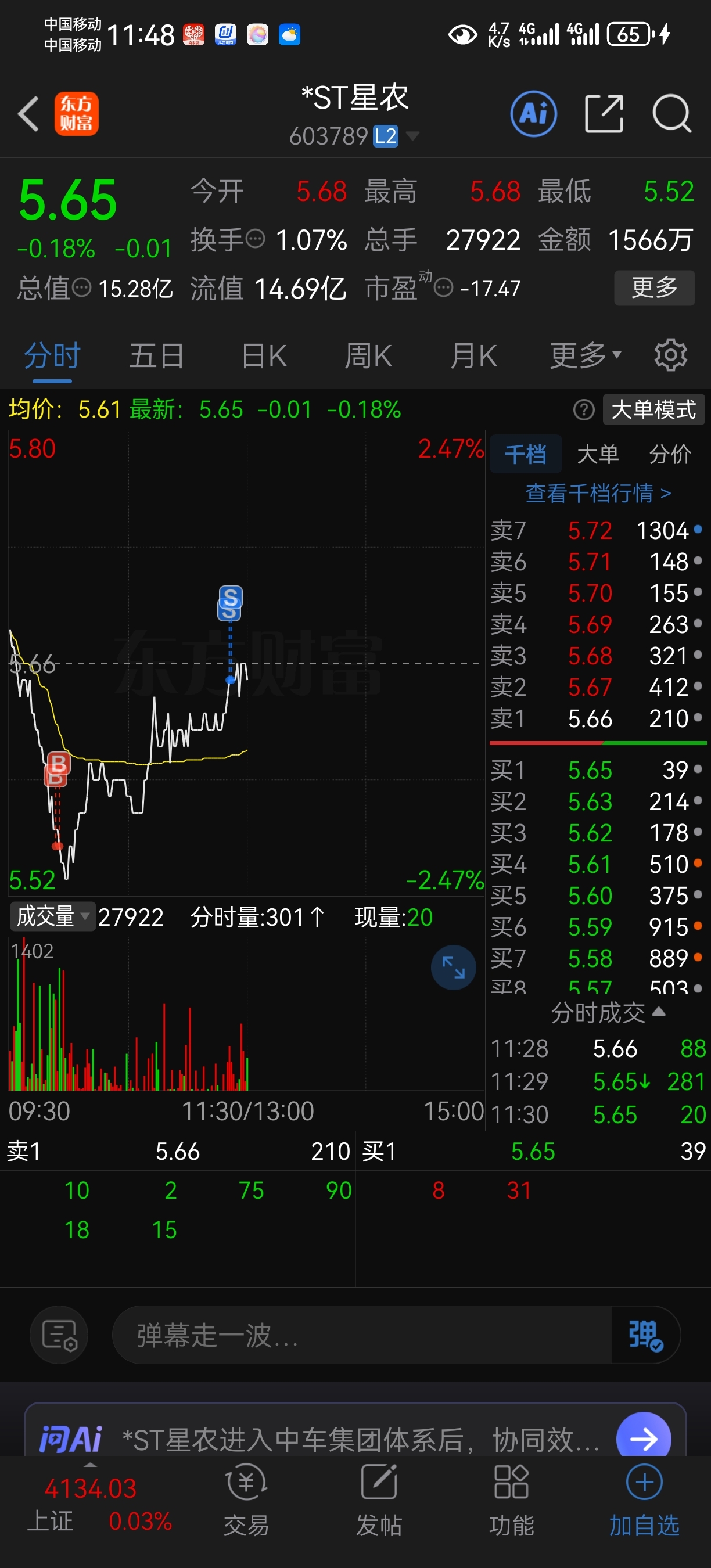Tap the 大单模式 help question icon
711x1568 pixels.
point(583,409)
